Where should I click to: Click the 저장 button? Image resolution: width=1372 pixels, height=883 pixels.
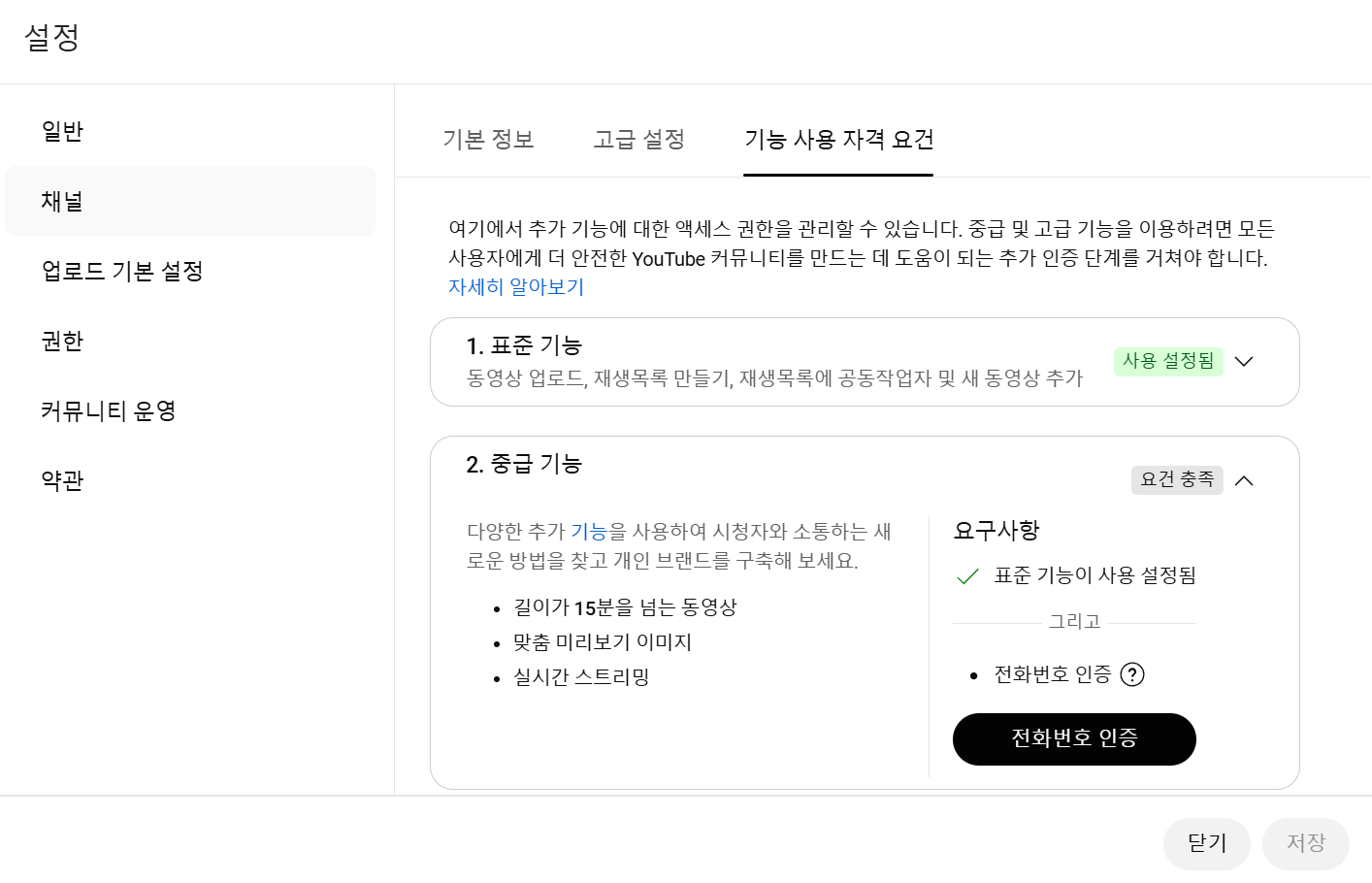[x=1306, y=843]
